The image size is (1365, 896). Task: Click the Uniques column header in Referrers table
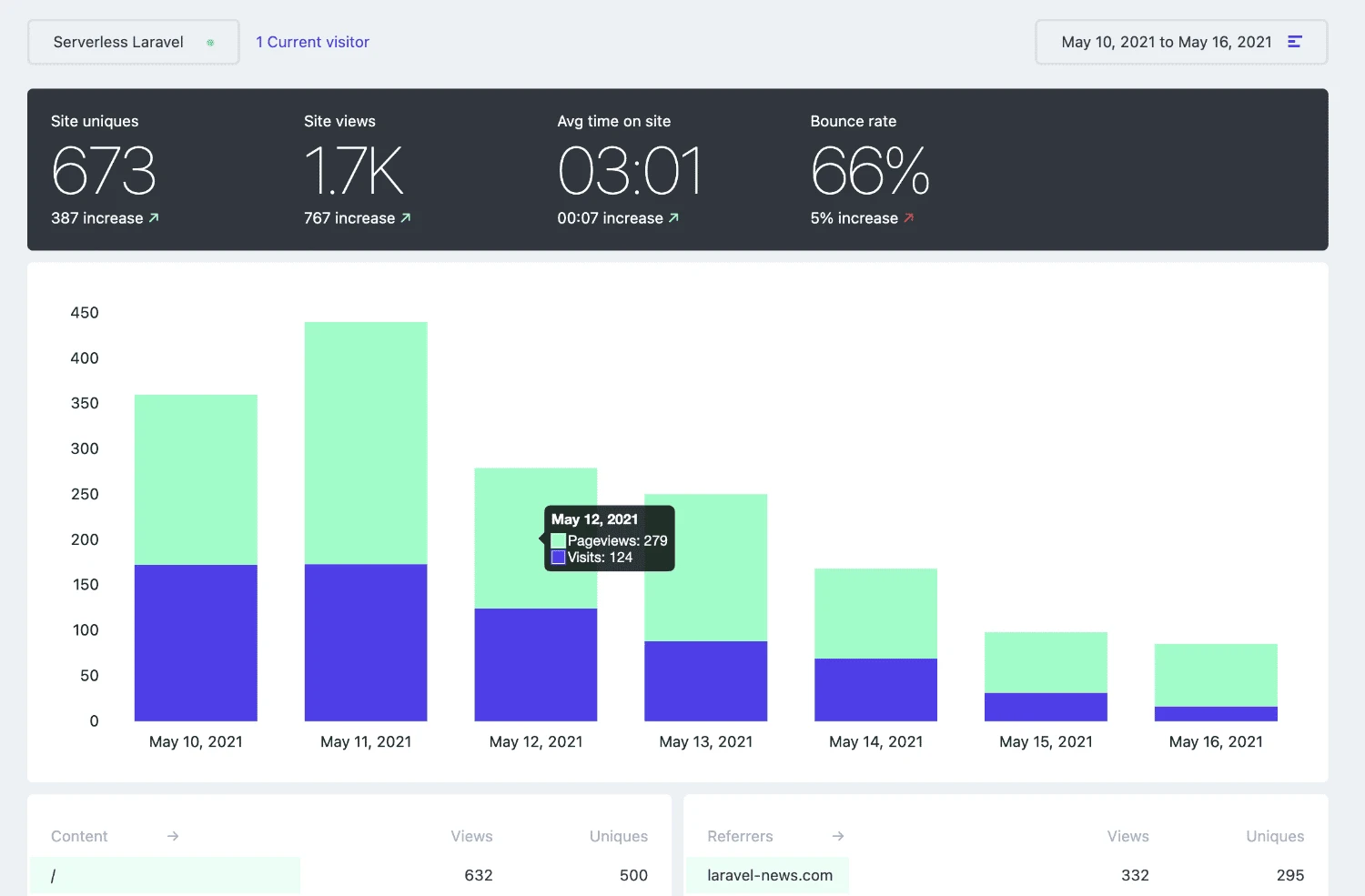click(1275, 836)
